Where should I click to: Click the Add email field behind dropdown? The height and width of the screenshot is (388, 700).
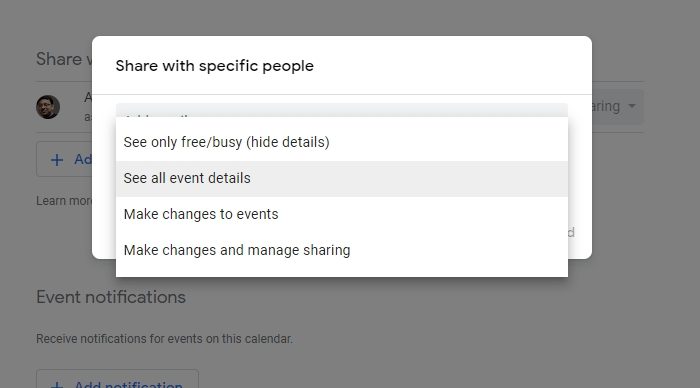click(342, 110)
